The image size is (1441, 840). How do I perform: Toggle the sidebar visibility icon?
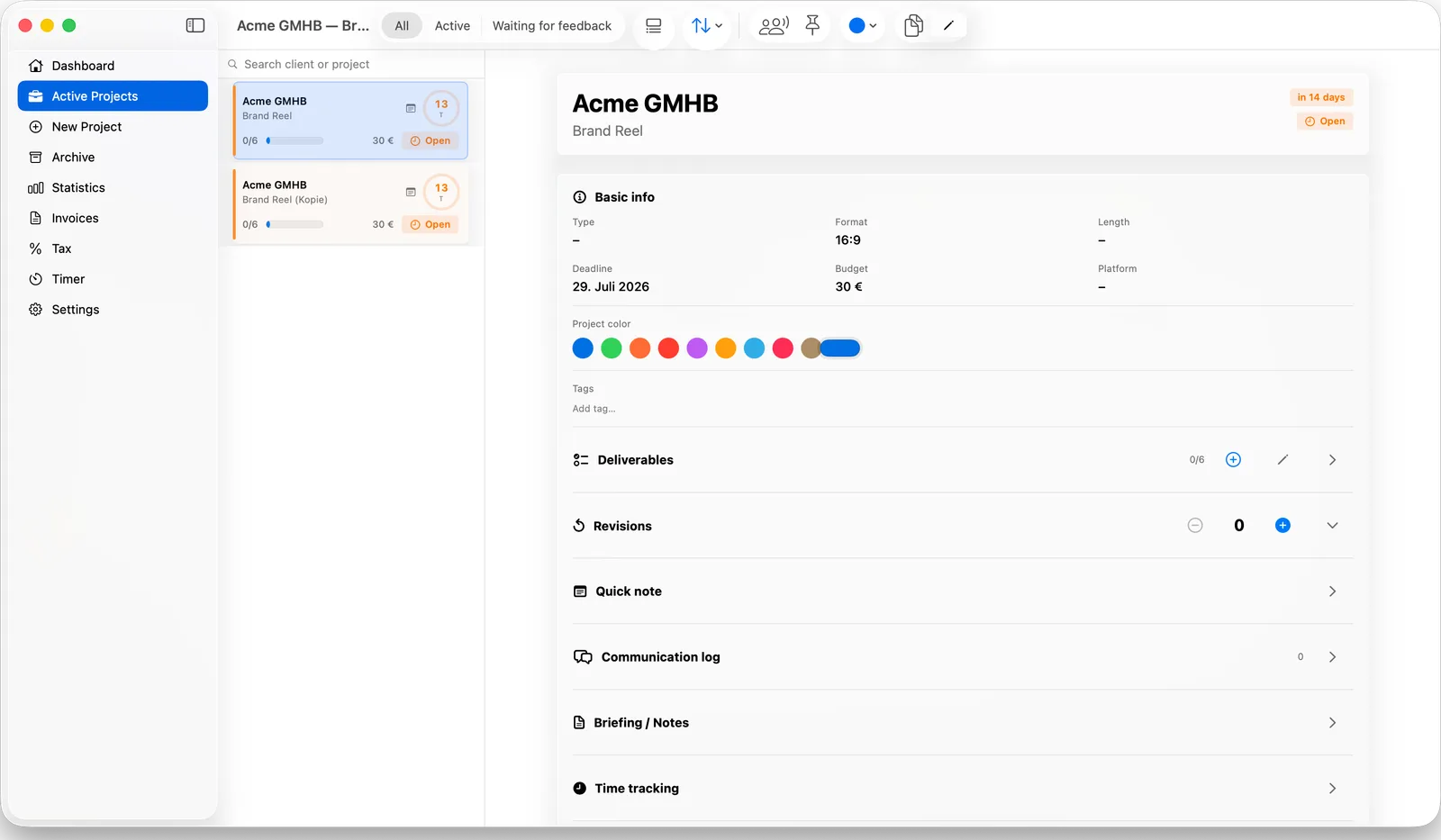pos(195,25)
